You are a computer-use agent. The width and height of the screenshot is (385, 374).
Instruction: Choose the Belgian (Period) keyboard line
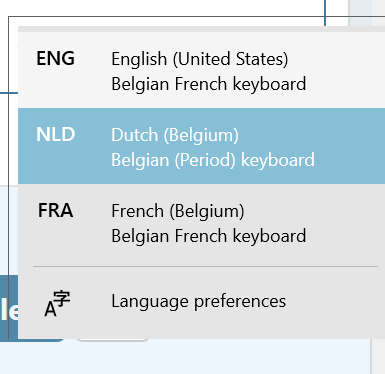click(x=213, y=160)
